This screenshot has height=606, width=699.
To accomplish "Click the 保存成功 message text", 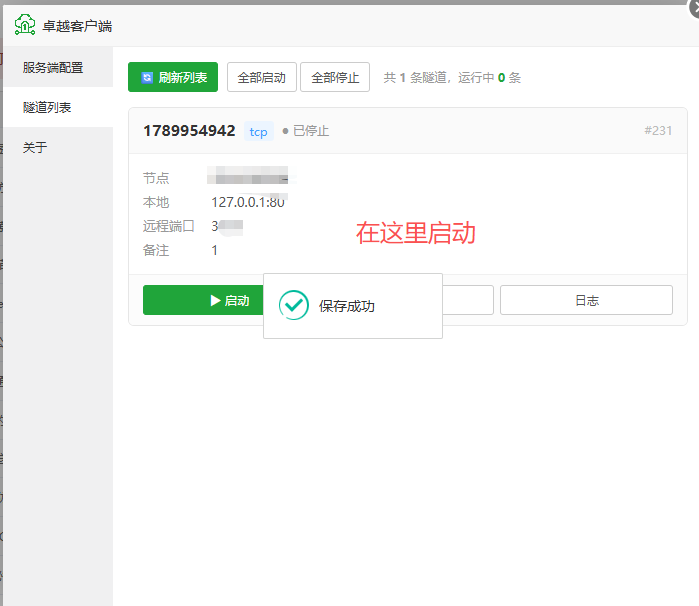I will click(347, 306).
